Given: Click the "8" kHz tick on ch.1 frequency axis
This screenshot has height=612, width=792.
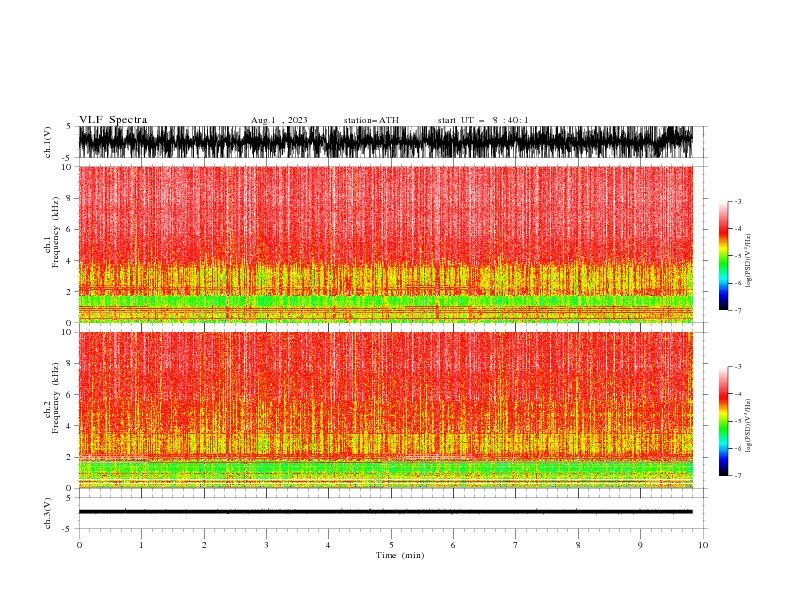Looking at the screenshot, I should [x=69, y=198].
